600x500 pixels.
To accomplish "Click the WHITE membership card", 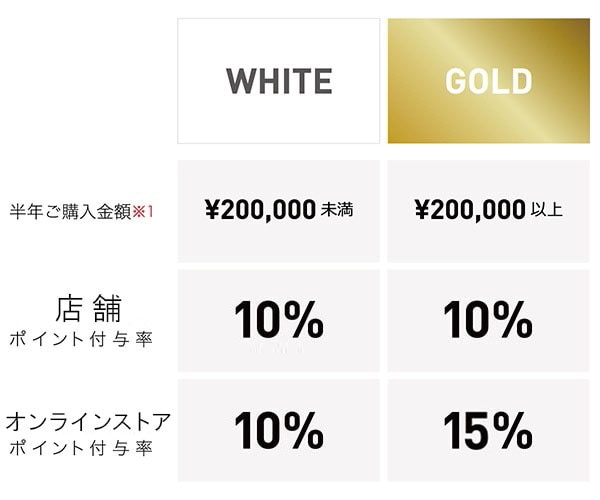I will pos(279,81).
